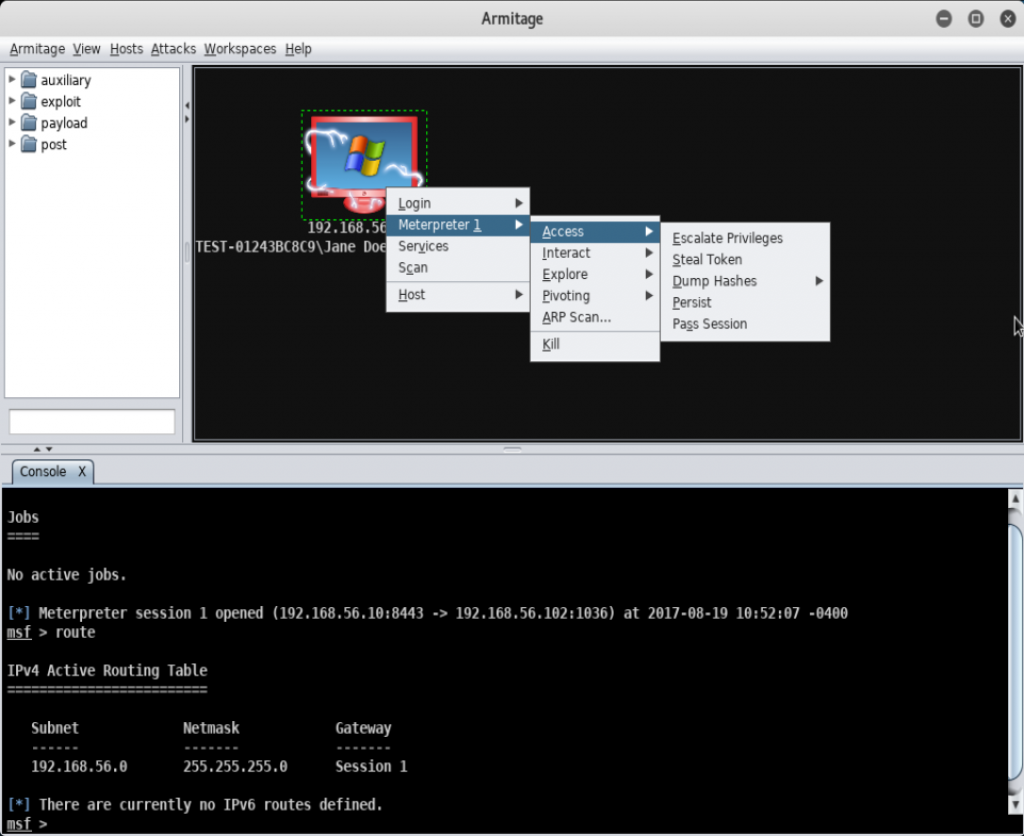
Task: Click the exploit folder icon
Action: [x=29, y=101]
